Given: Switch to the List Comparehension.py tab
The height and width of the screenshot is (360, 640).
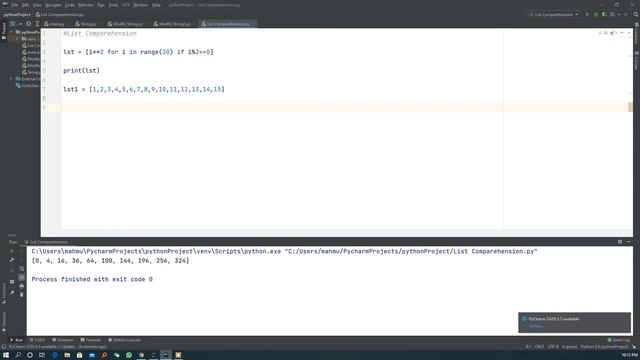Looking at the screenshot, I should pos(227,24).
